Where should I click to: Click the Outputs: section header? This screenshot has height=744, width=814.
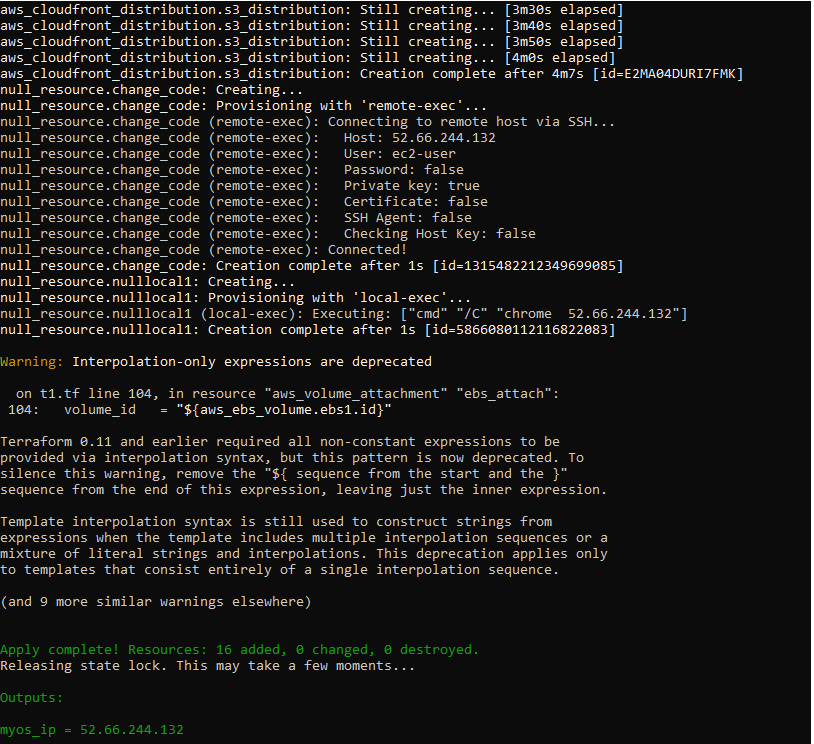(x=30, y=697)
